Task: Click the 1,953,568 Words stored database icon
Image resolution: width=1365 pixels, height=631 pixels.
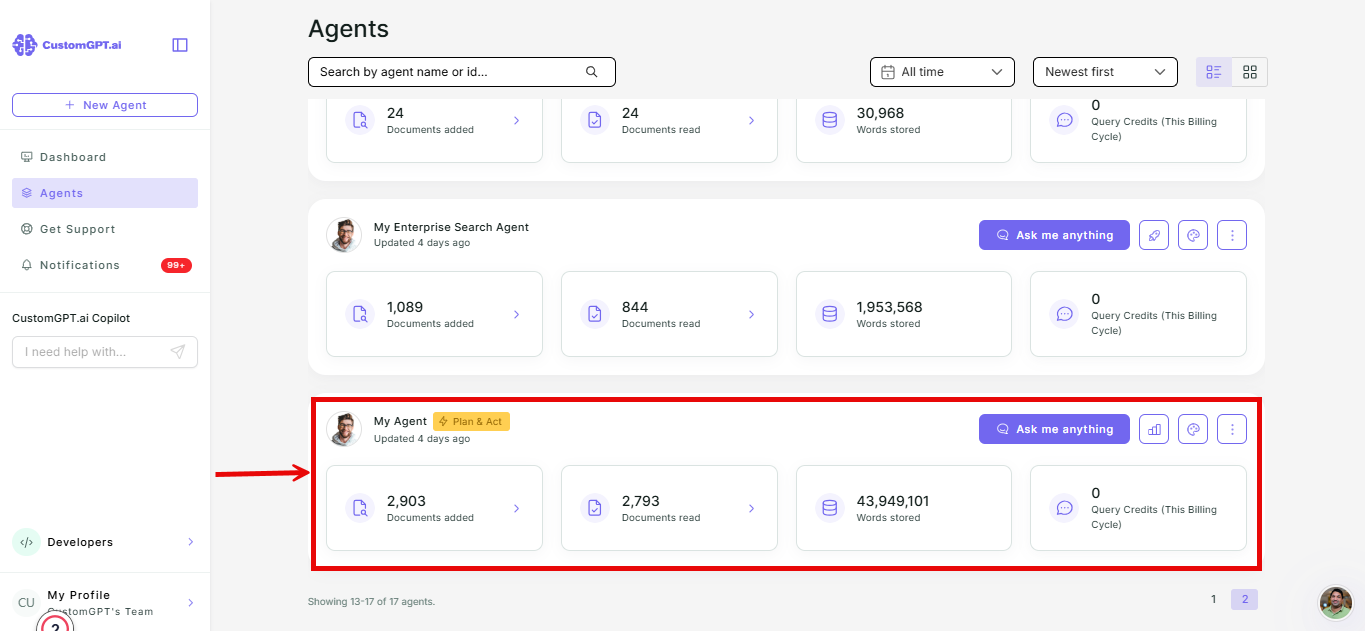Action: point(829,314)
